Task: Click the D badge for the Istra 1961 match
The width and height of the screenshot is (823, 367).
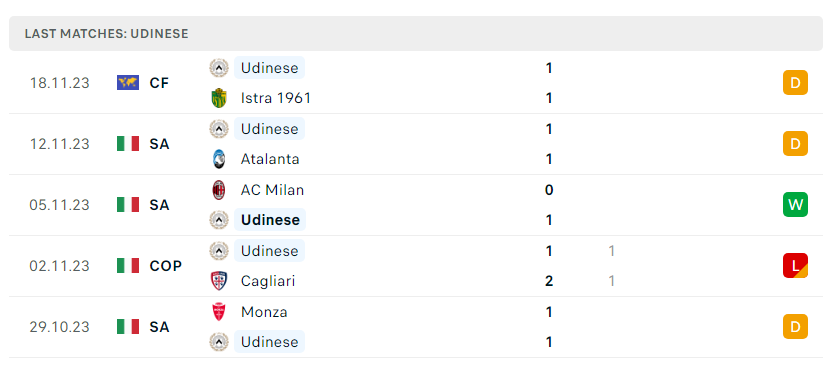Action: 795,82
